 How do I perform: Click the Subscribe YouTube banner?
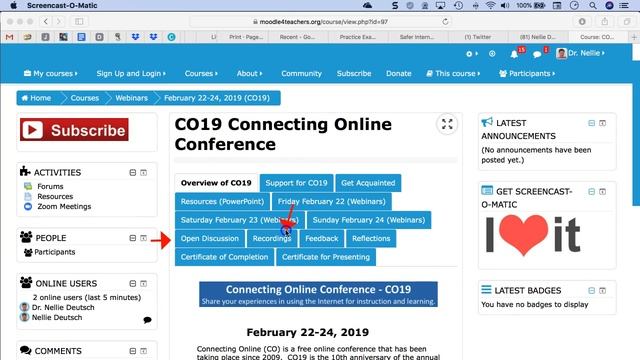click(x=74, y=130)
